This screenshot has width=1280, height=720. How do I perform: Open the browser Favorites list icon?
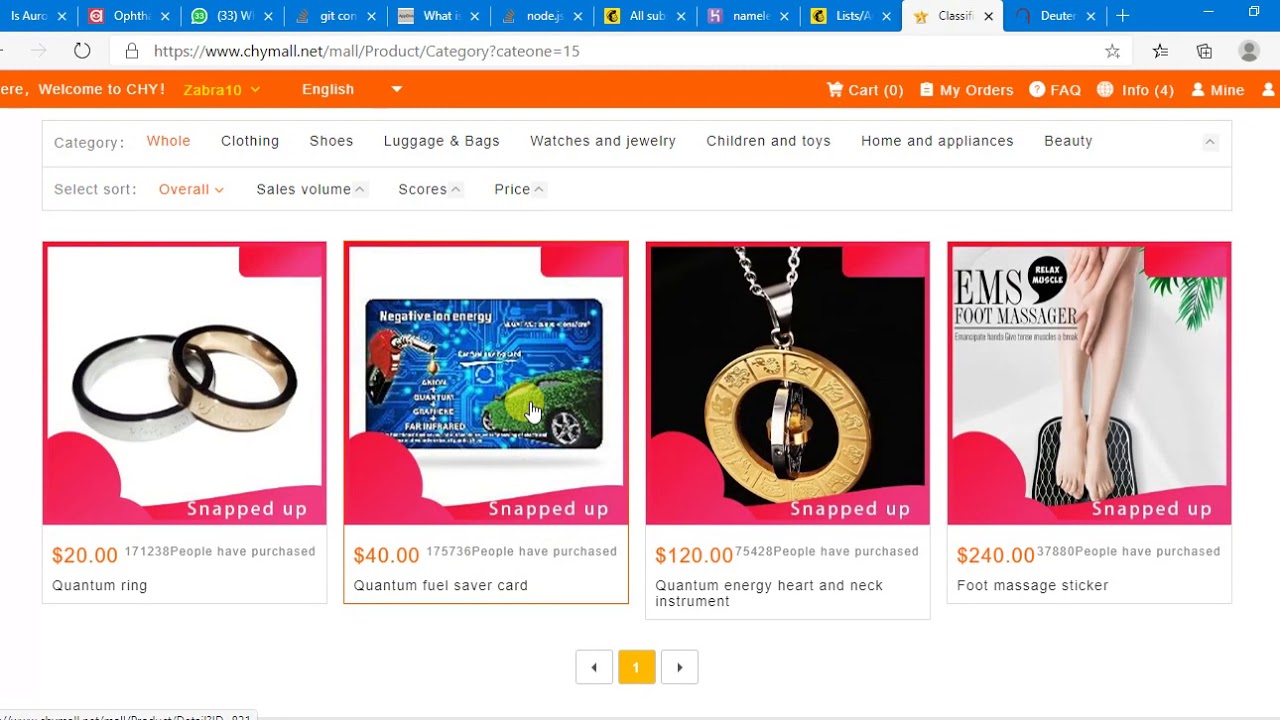tap(1160, 51)
